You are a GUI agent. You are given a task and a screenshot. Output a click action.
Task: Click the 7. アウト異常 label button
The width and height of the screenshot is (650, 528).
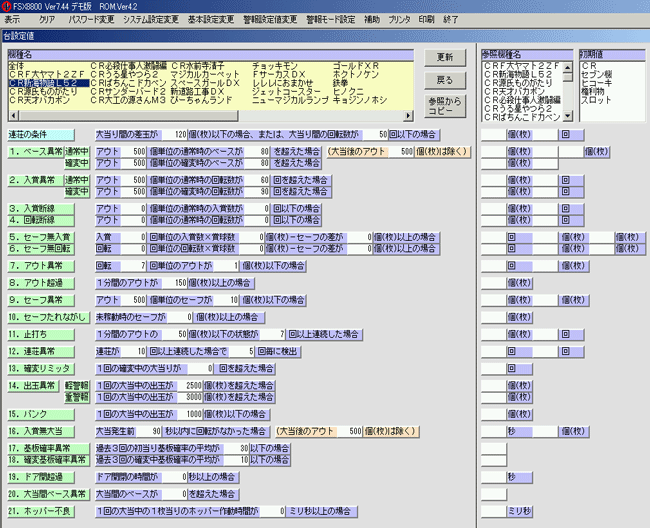pos(41,266)
